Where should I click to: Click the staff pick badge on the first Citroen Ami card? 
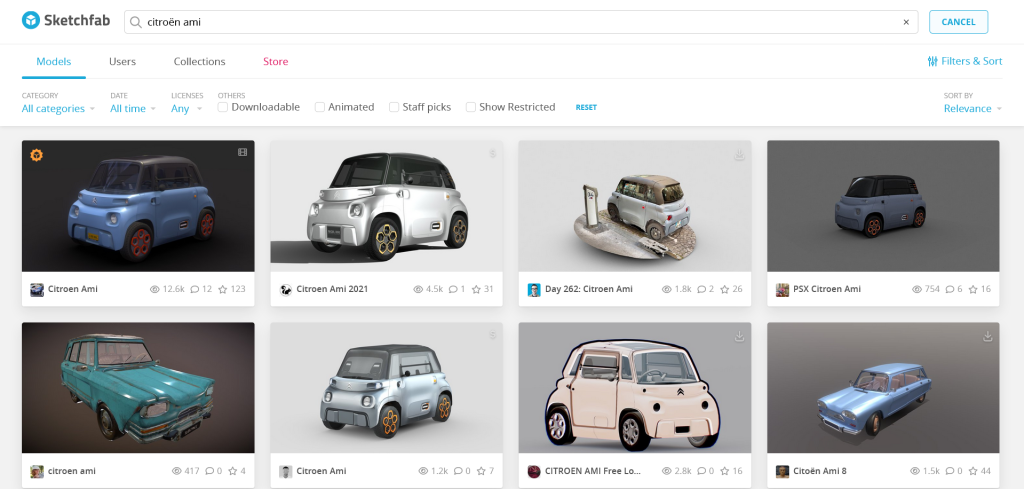(37, 155)
